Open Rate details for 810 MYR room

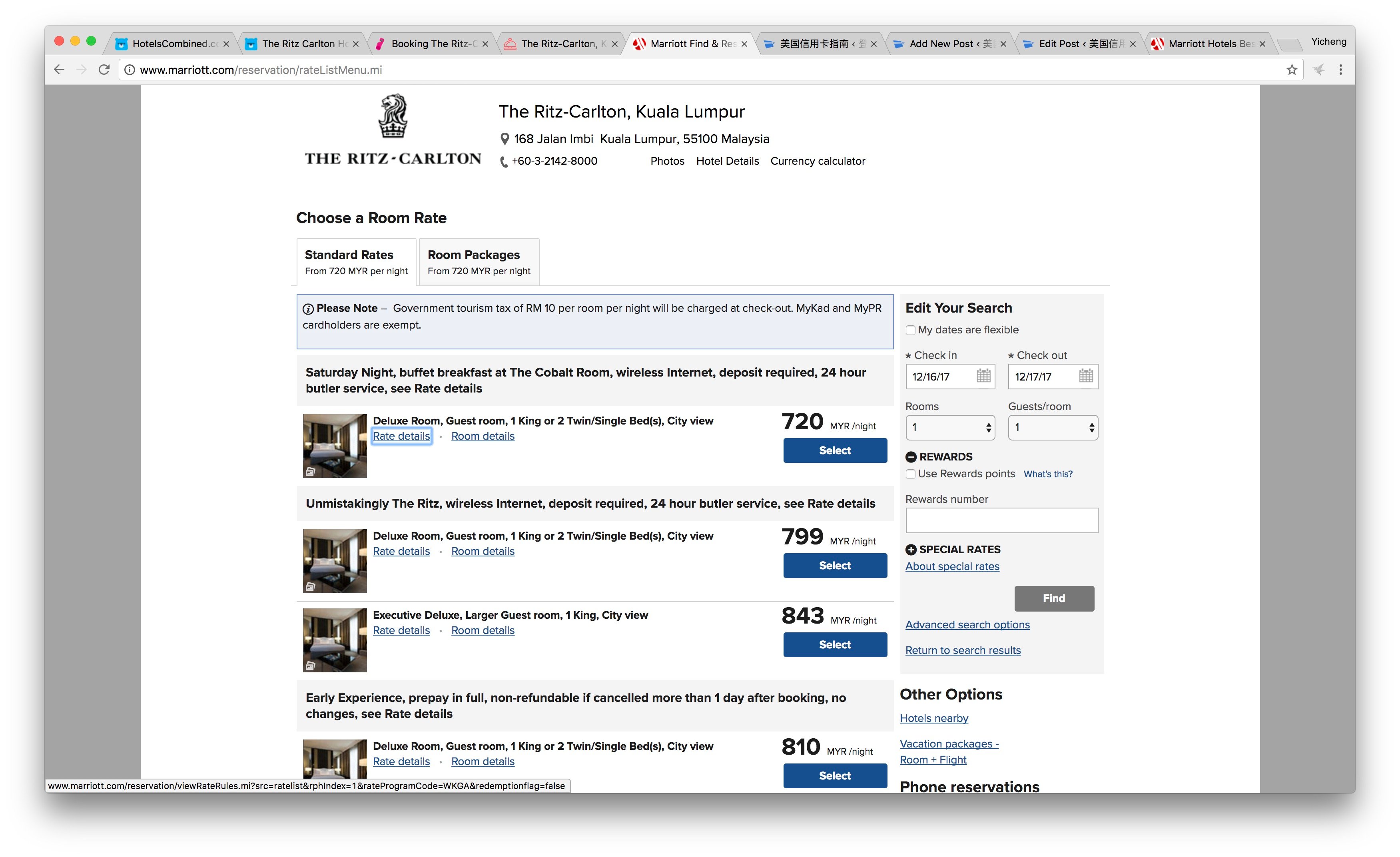(401, 761)
